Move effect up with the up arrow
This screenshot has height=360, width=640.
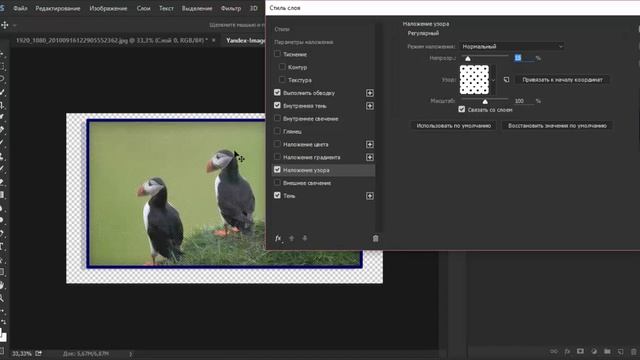(x=291, y=238)
